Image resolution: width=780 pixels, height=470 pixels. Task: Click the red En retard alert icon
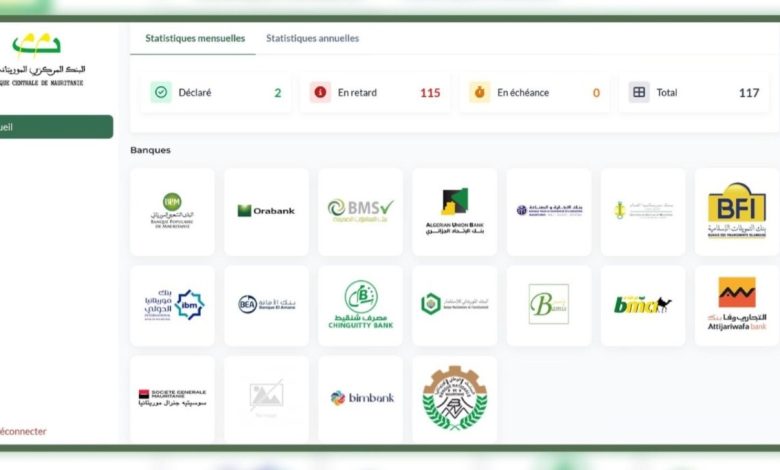(321, 92)
